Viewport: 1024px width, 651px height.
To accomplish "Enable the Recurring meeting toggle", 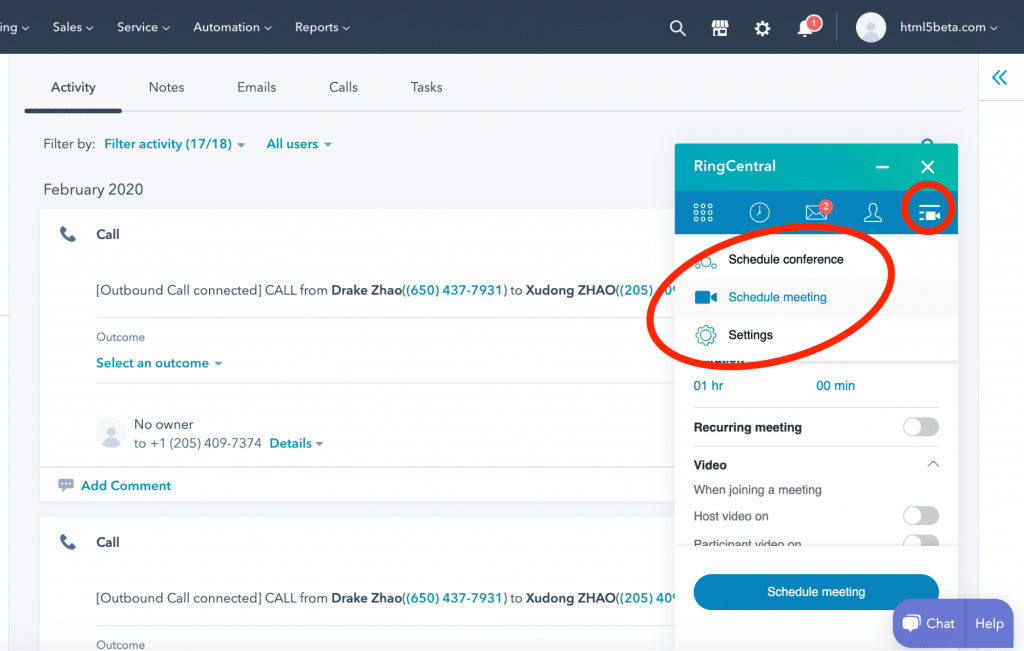I will point(920,427).
